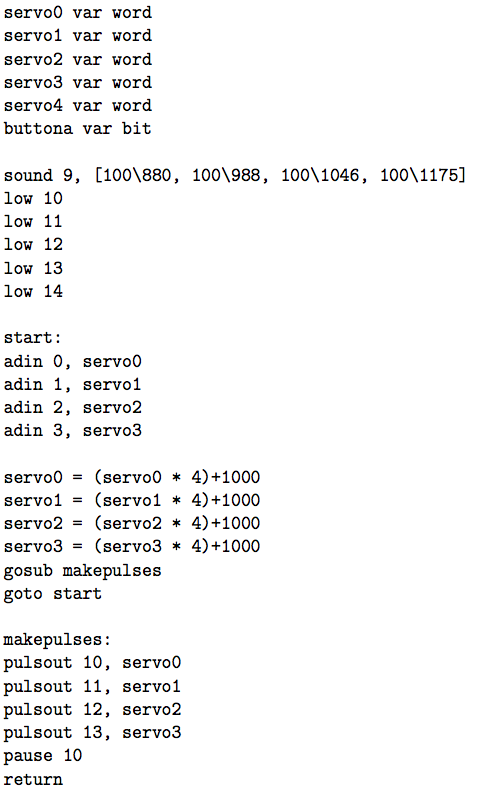Click the servo3 = (servo3 * 4)+1000 line

(x=132, y=546)
